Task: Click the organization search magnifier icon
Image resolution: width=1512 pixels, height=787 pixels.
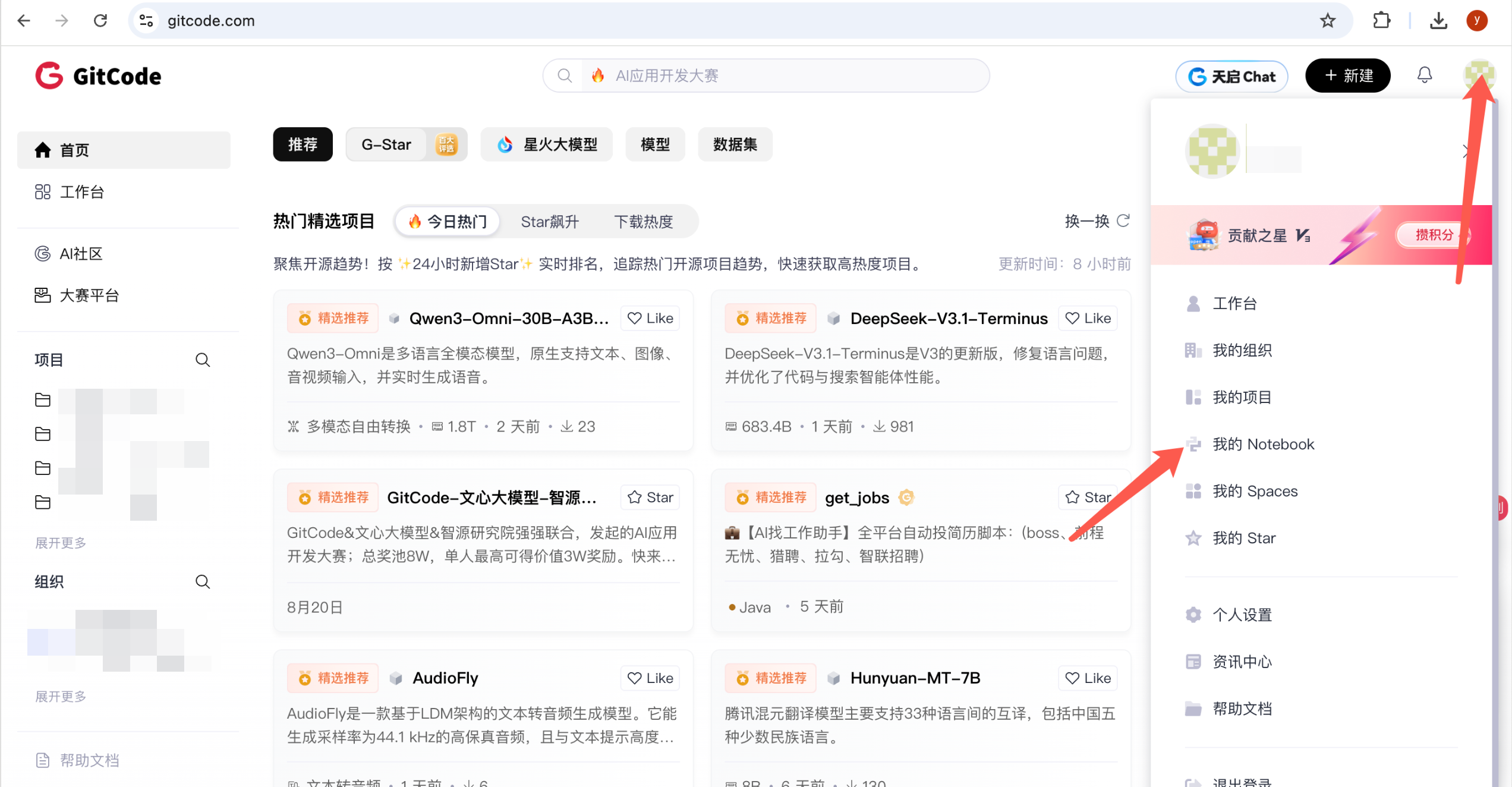Action: click(x=203, y=581)
